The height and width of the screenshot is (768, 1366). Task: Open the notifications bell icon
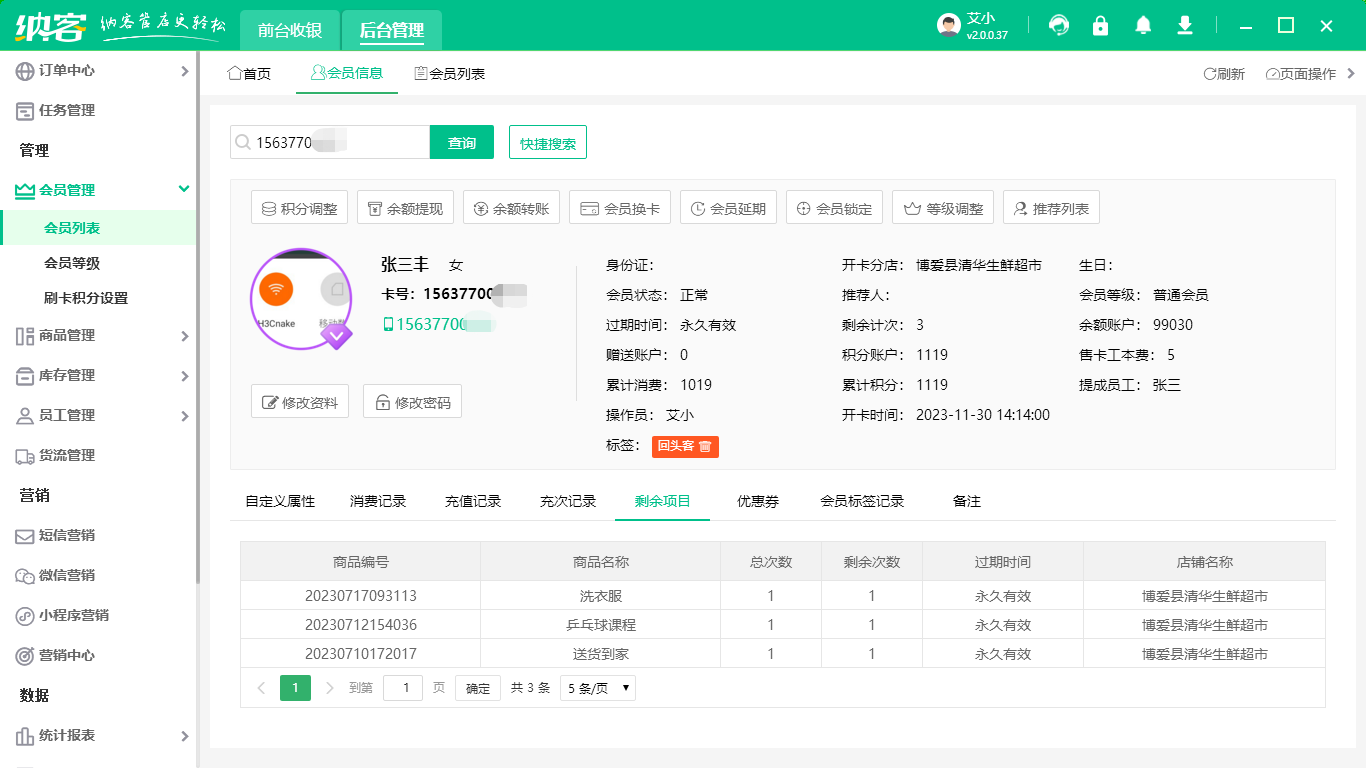point(1143,26)
